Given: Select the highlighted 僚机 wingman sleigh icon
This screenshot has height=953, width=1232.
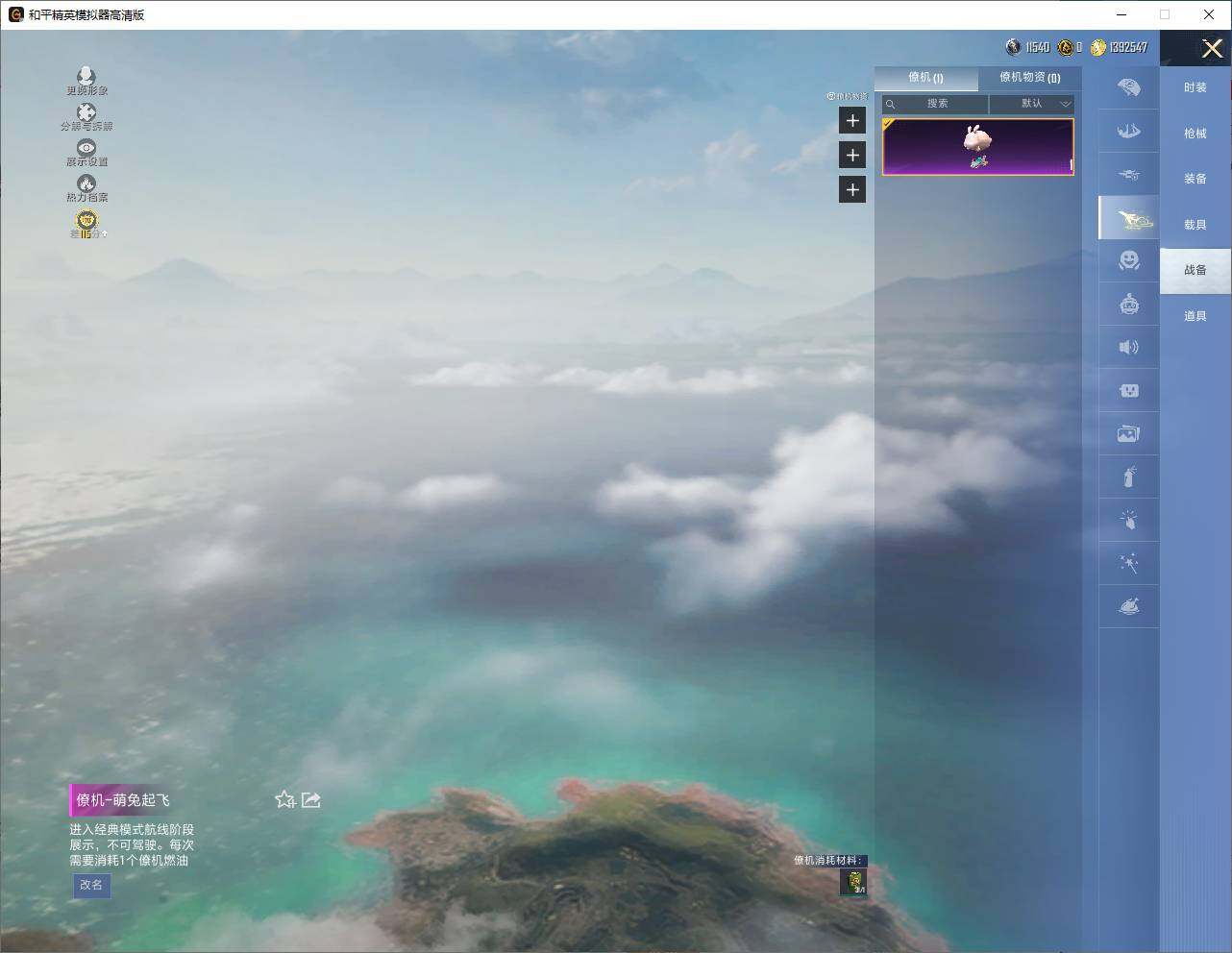Looking at the screenshot, I should pos(1131,218).
